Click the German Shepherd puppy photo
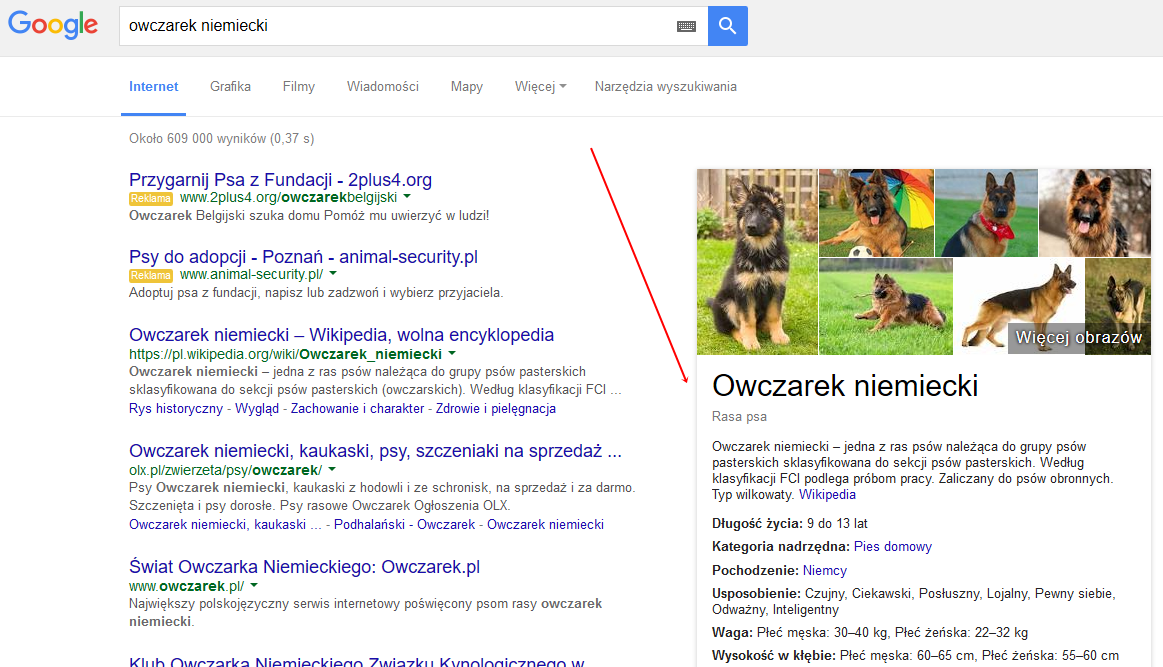Image resolution: width=1163 pixels, height=667 pixels. 756,261
